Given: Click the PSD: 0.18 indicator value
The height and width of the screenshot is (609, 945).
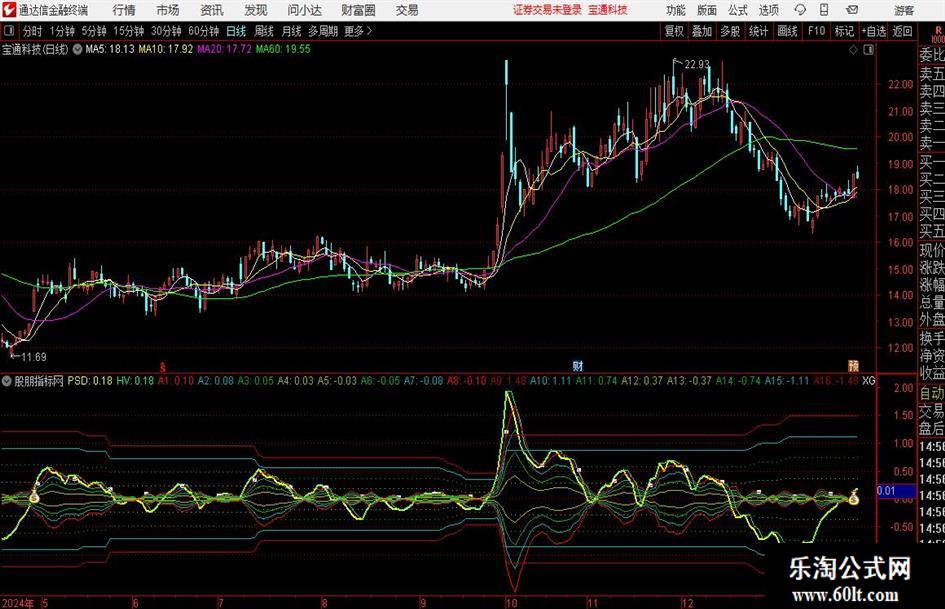Looking at the screenshot, I should click(90, 381).
